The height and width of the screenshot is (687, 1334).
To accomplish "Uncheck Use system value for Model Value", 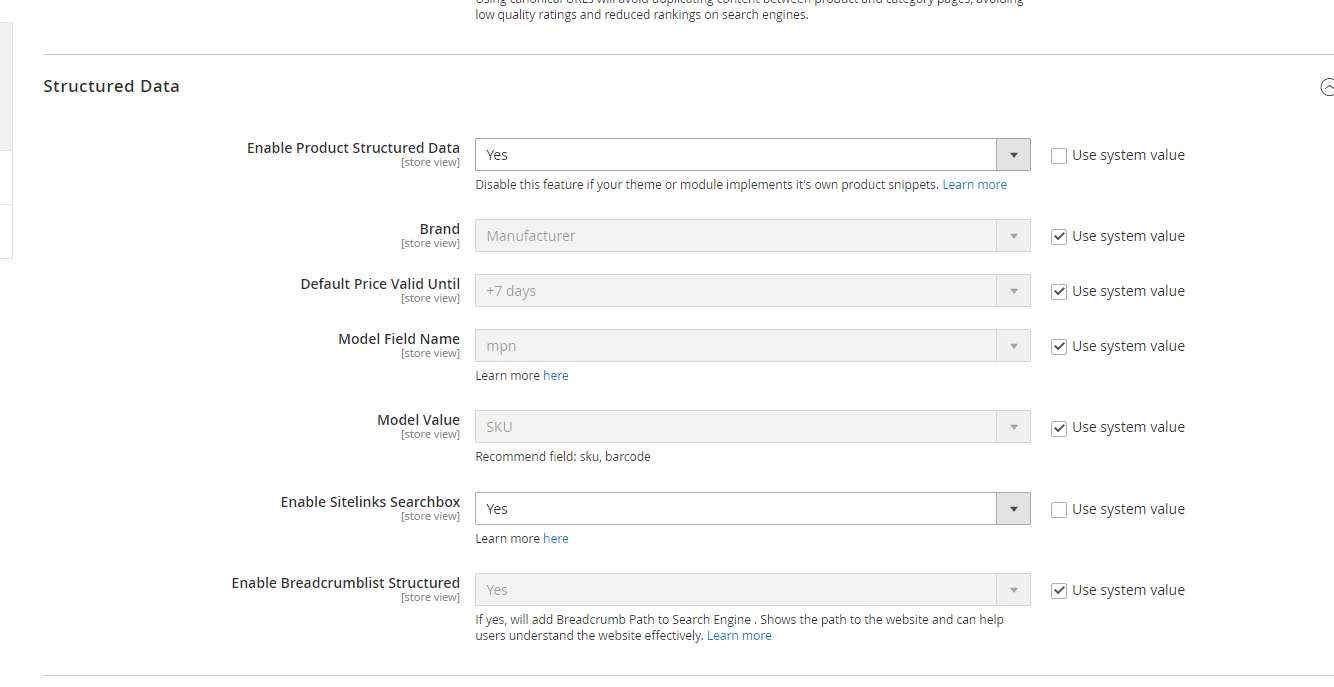I will (x=1059, y=428).
